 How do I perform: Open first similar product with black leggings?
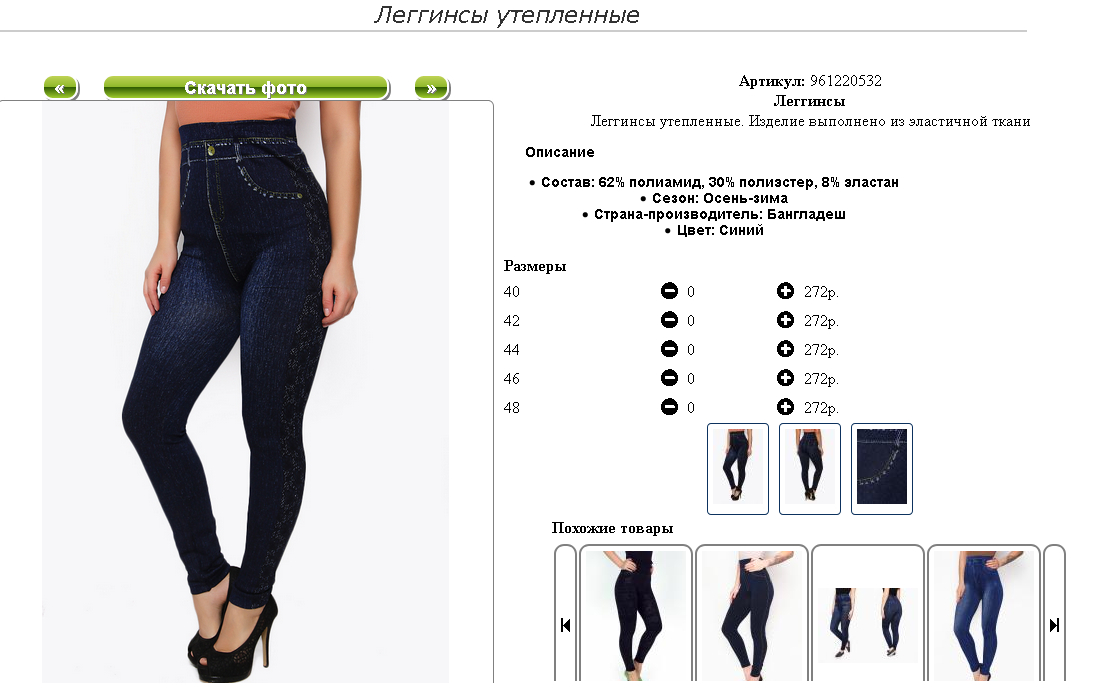tap(636, 614)
